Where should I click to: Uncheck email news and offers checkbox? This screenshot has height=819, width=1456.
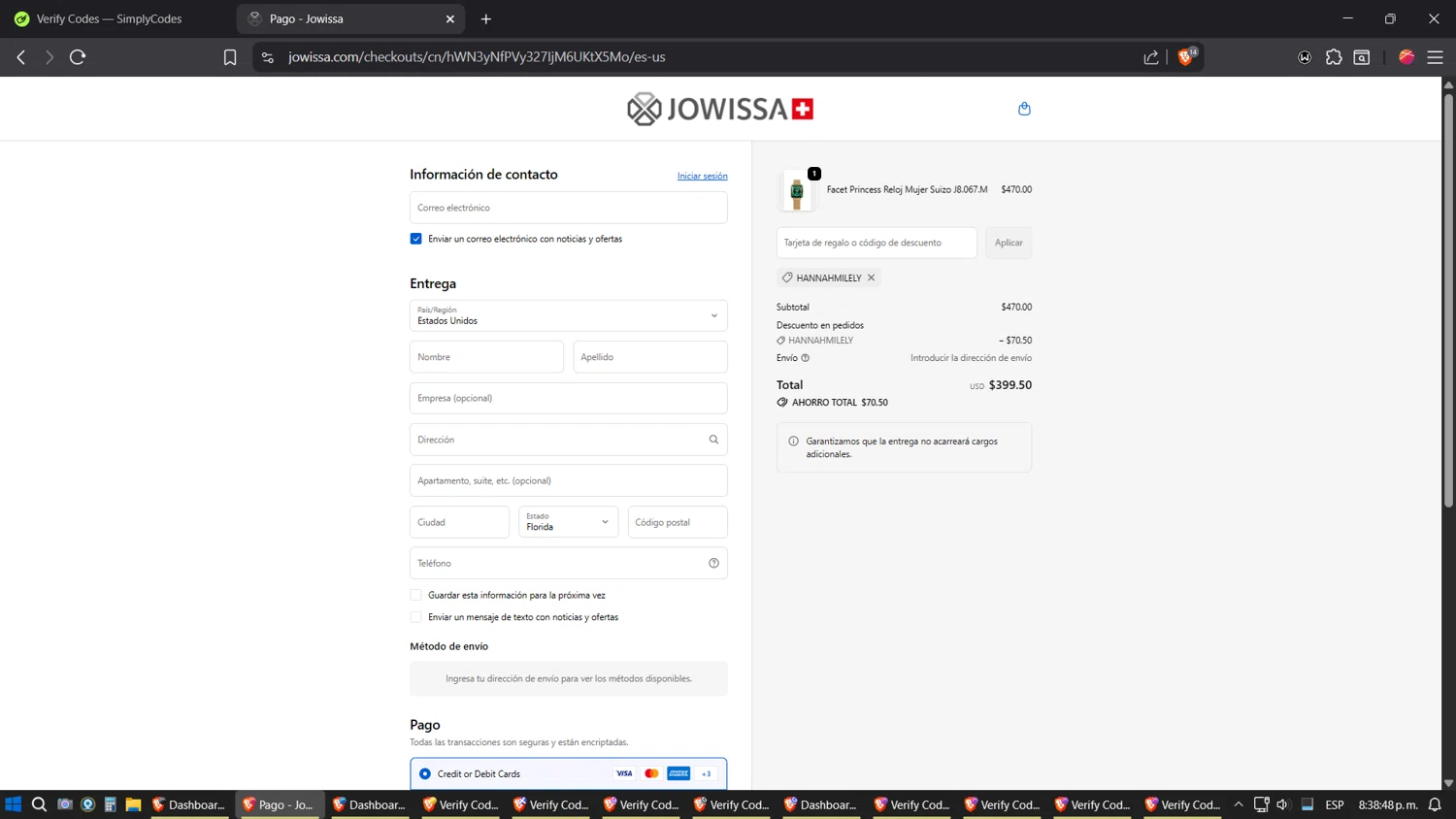415,239
